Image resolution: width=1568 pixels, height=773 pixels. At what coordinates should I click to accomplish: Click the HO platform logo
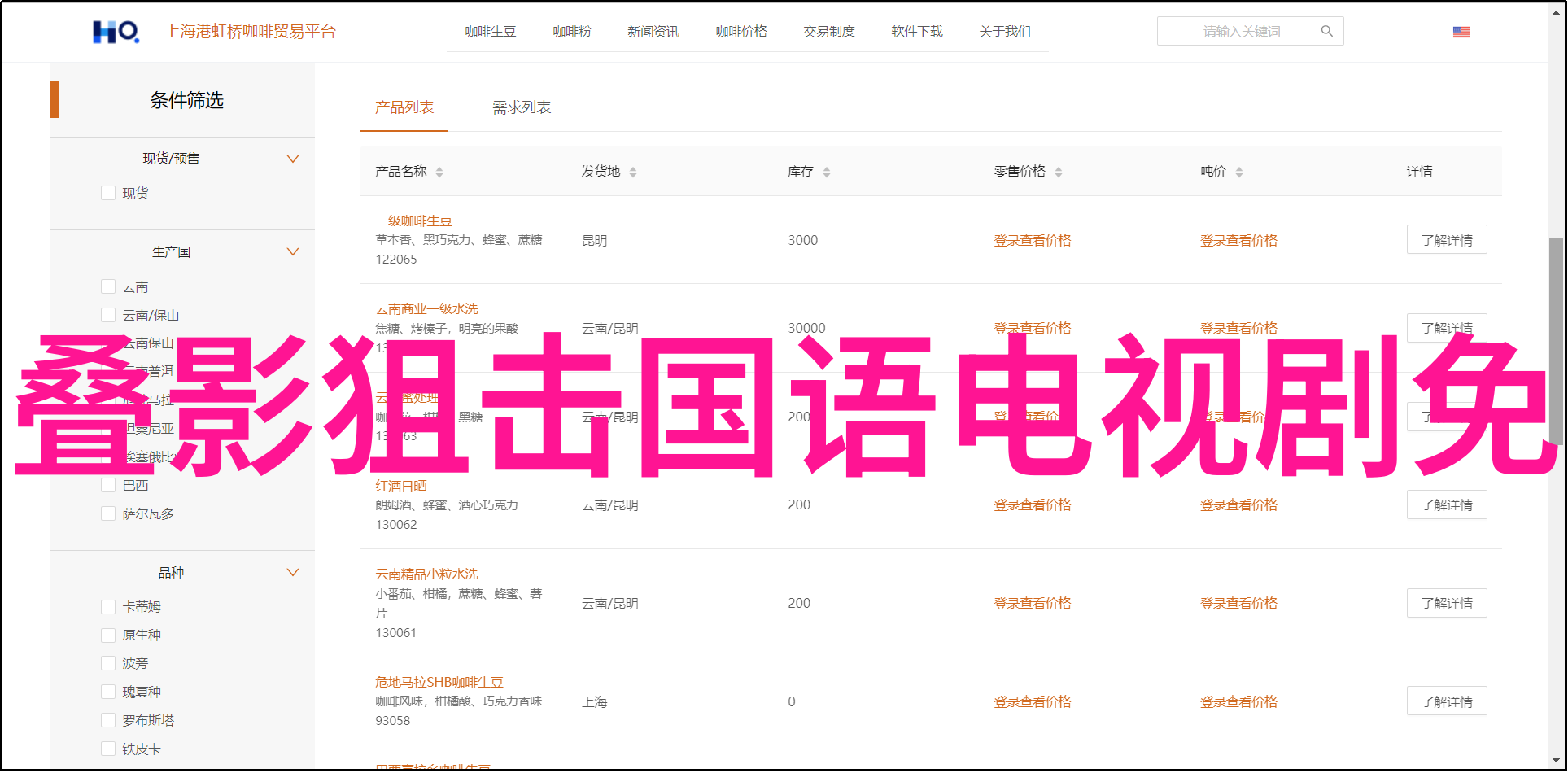click(116, 32)
